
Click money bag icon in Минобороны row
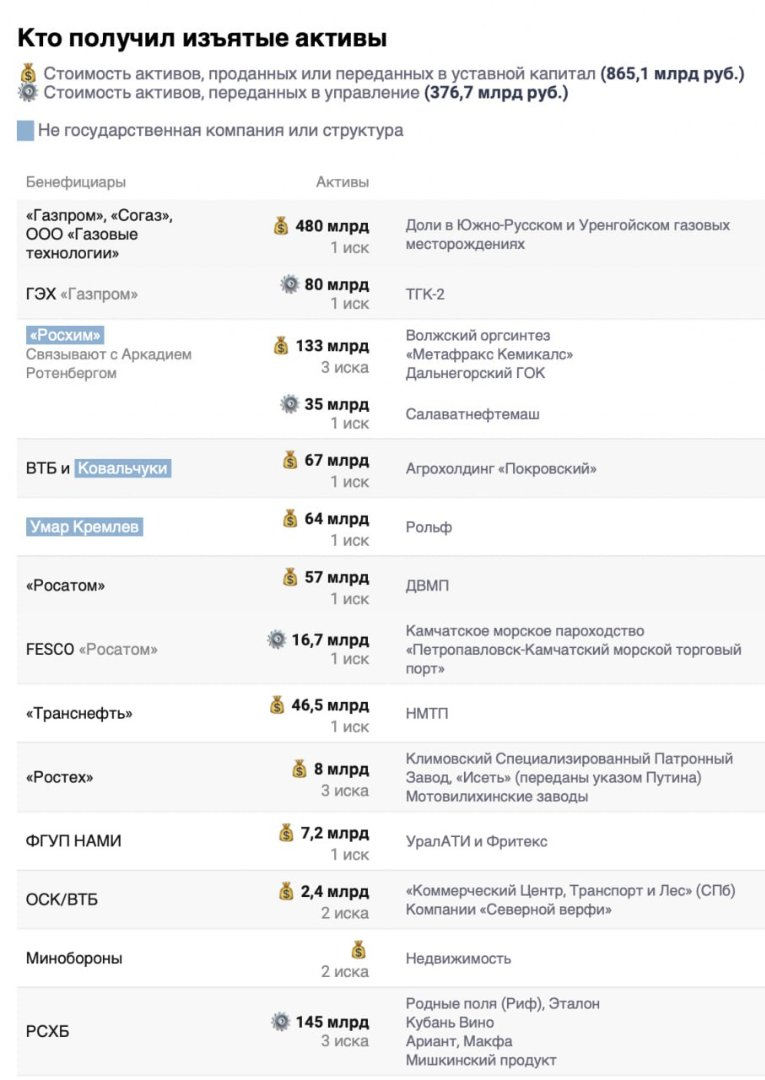(359, 950)
